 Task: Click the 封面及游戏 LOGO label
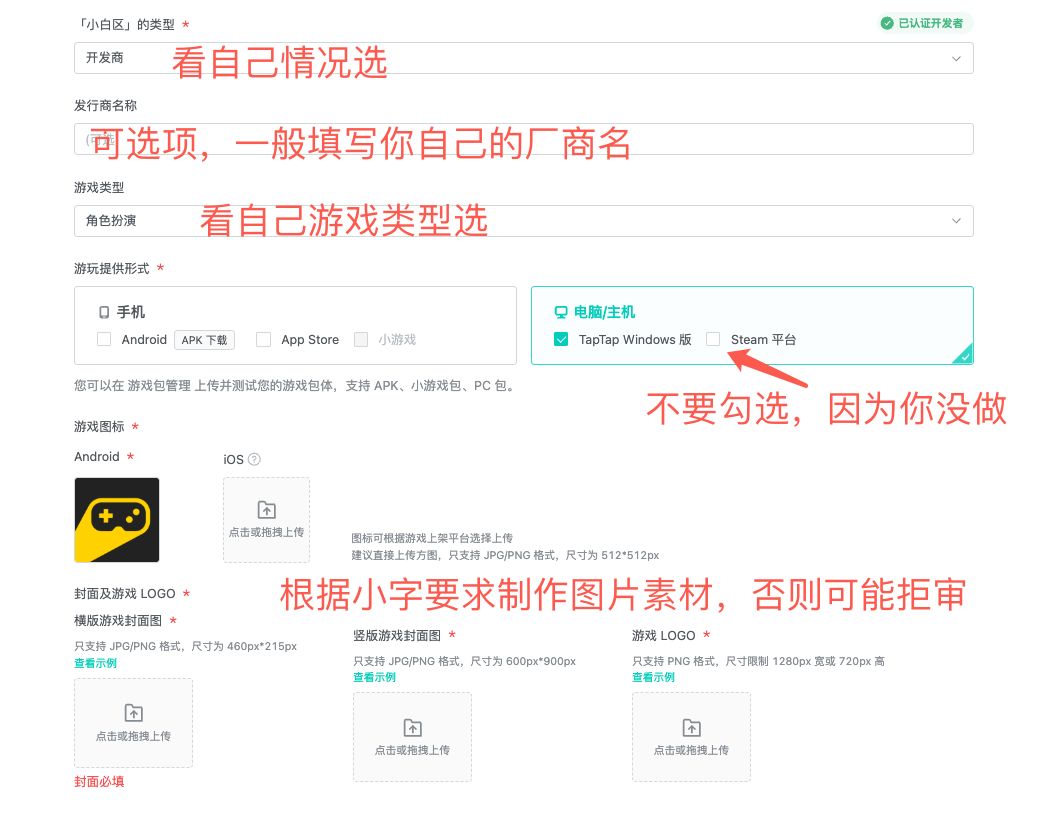pyautogui.click(x=125, y=594)
